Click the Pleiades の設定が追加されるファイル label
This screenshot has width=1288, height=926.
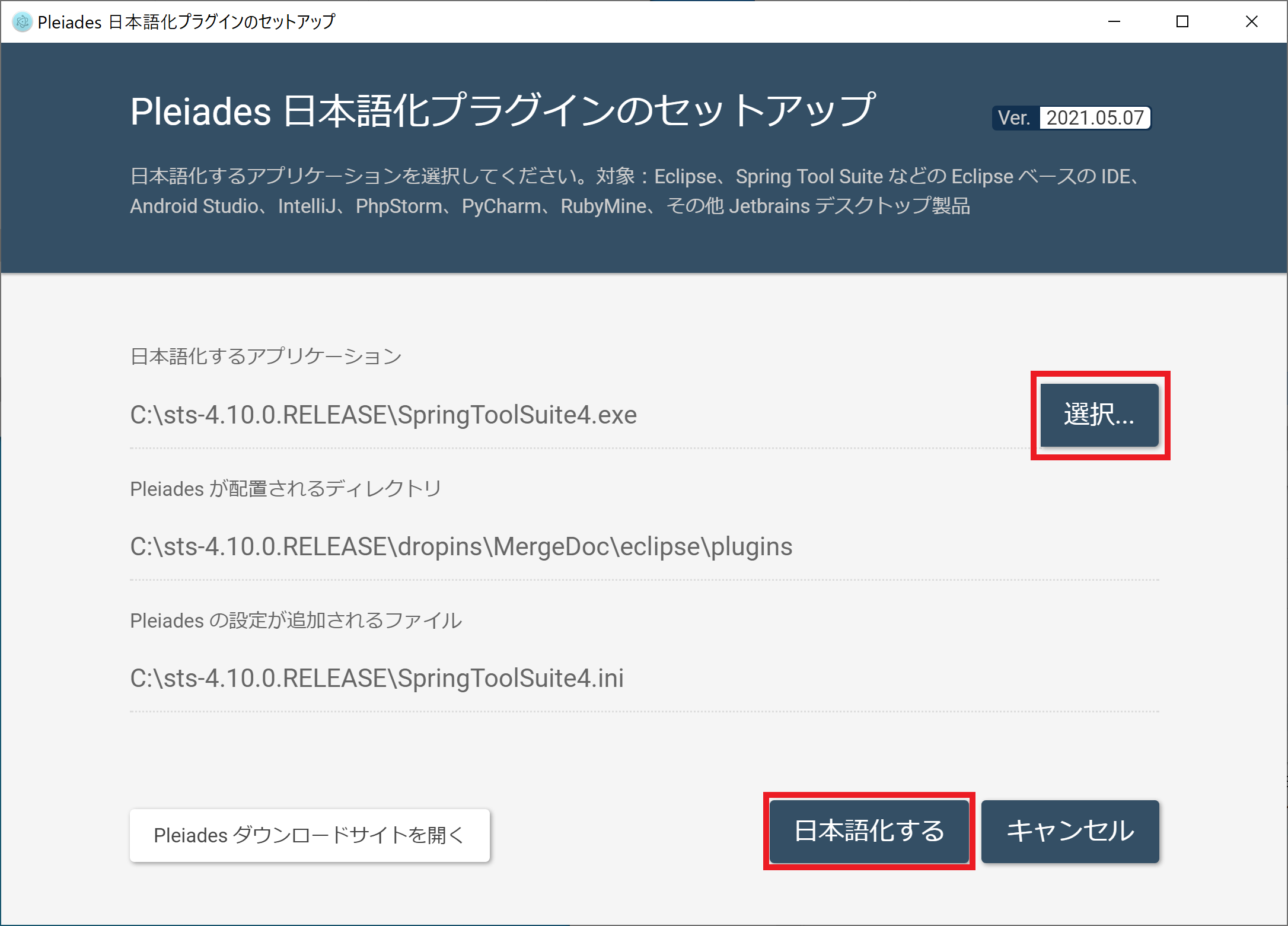tap(296, 620)
